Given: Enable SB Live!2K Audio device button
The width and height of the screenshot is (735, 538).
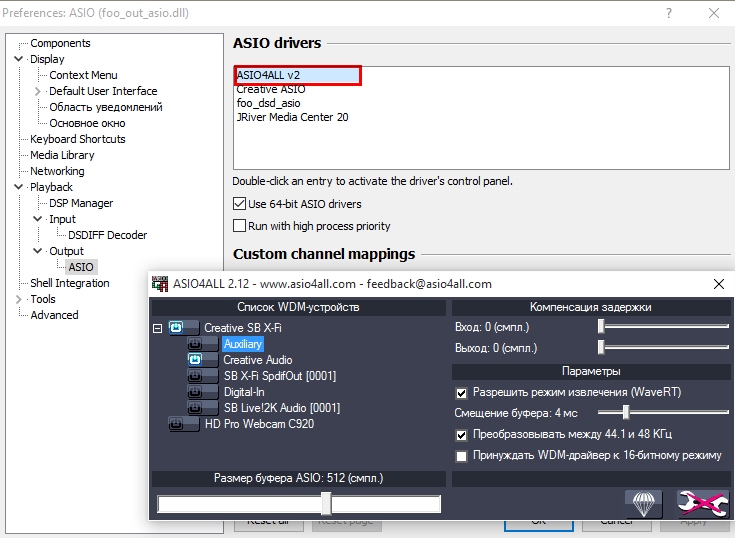Looking at the screenshot, I should [202, 408].
